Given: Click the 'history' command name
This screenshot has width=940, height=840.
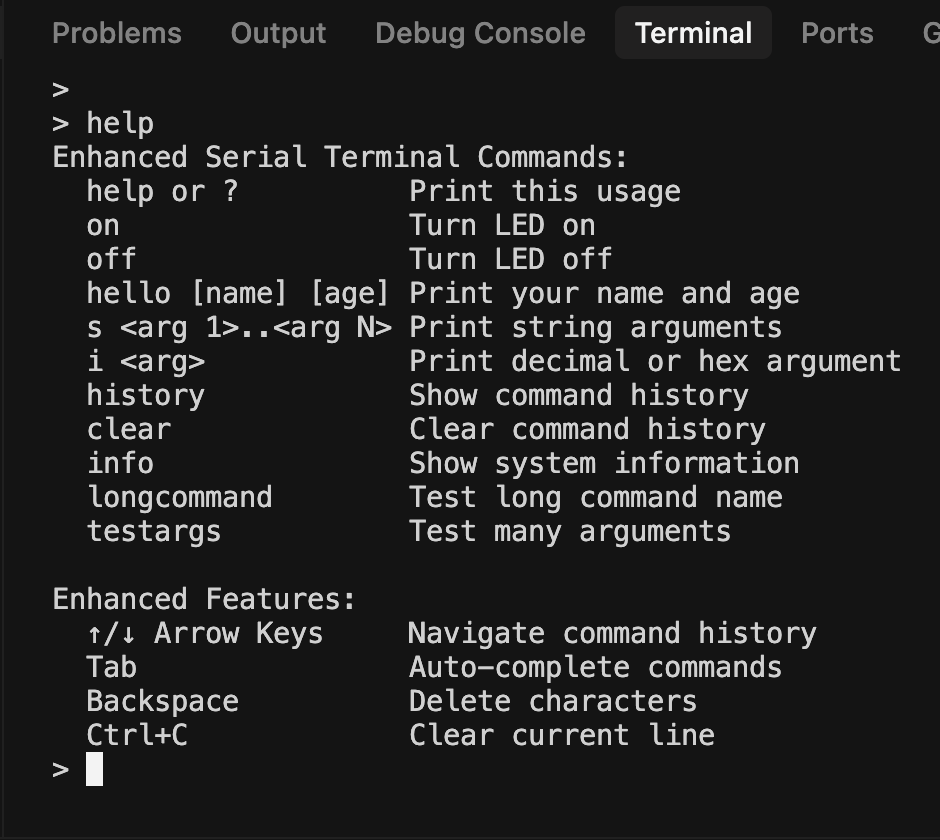Looking at the screenshot, I should [146, 396].
